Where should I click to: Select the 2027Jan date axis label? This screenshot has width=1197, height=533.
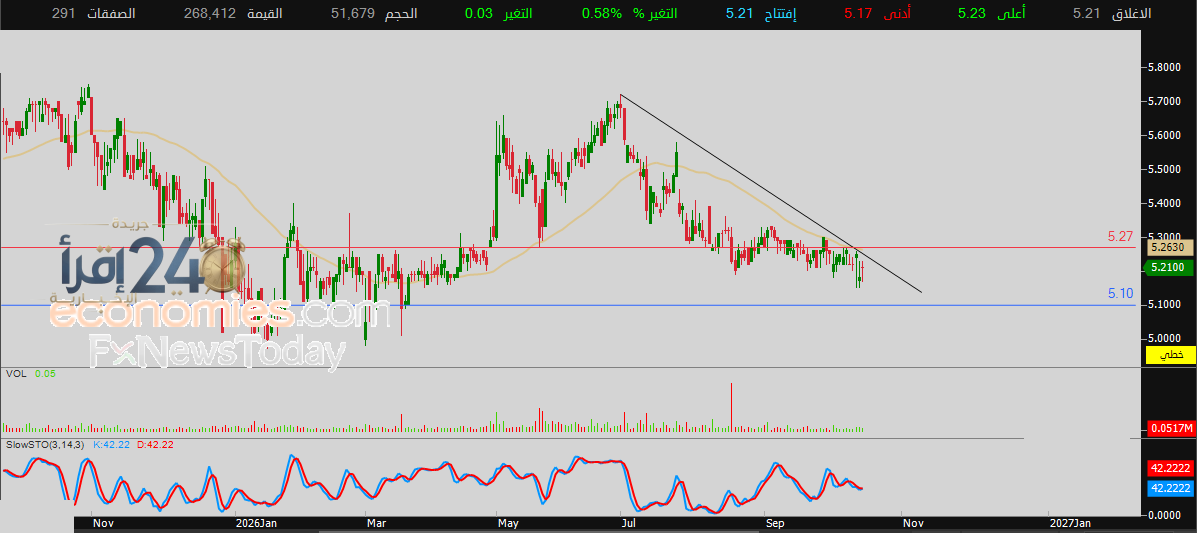1071,523
